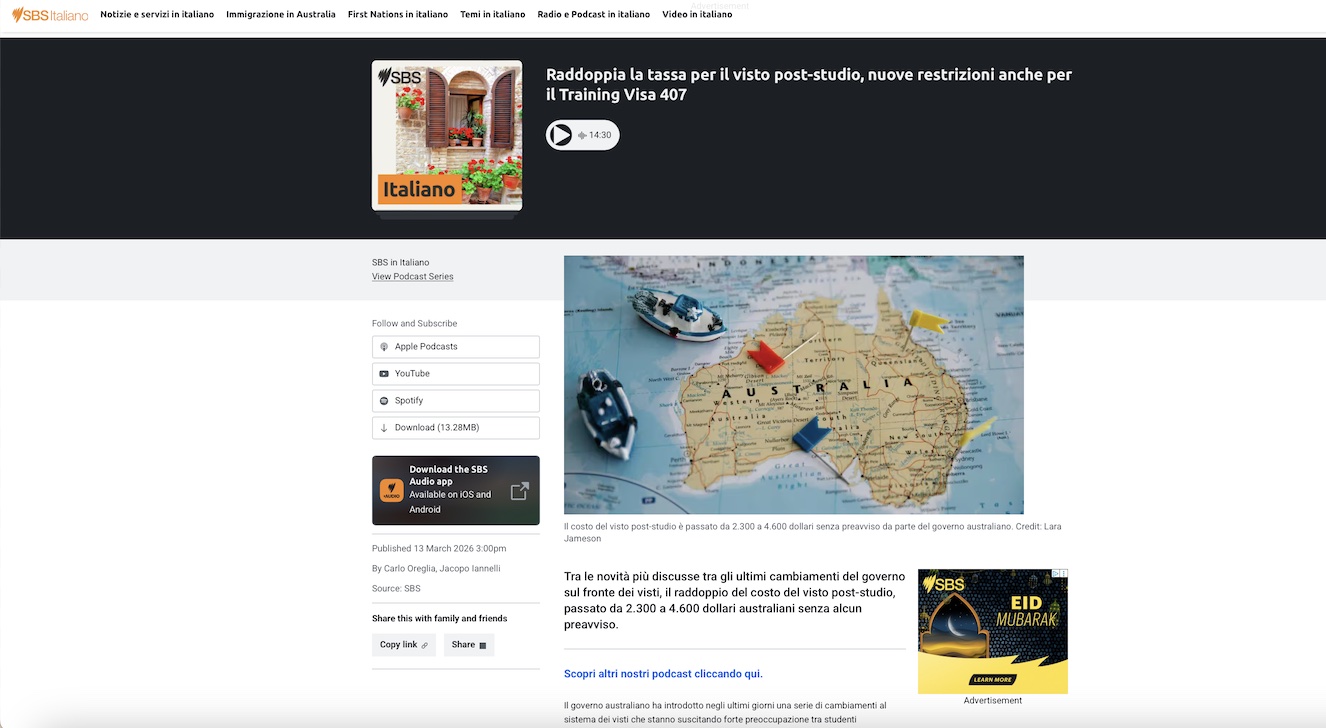Image resolution: width=1326 pixels, height=728 pixels.
Task: Open Radio e Podcast in italiano
Action: point(593,15)
